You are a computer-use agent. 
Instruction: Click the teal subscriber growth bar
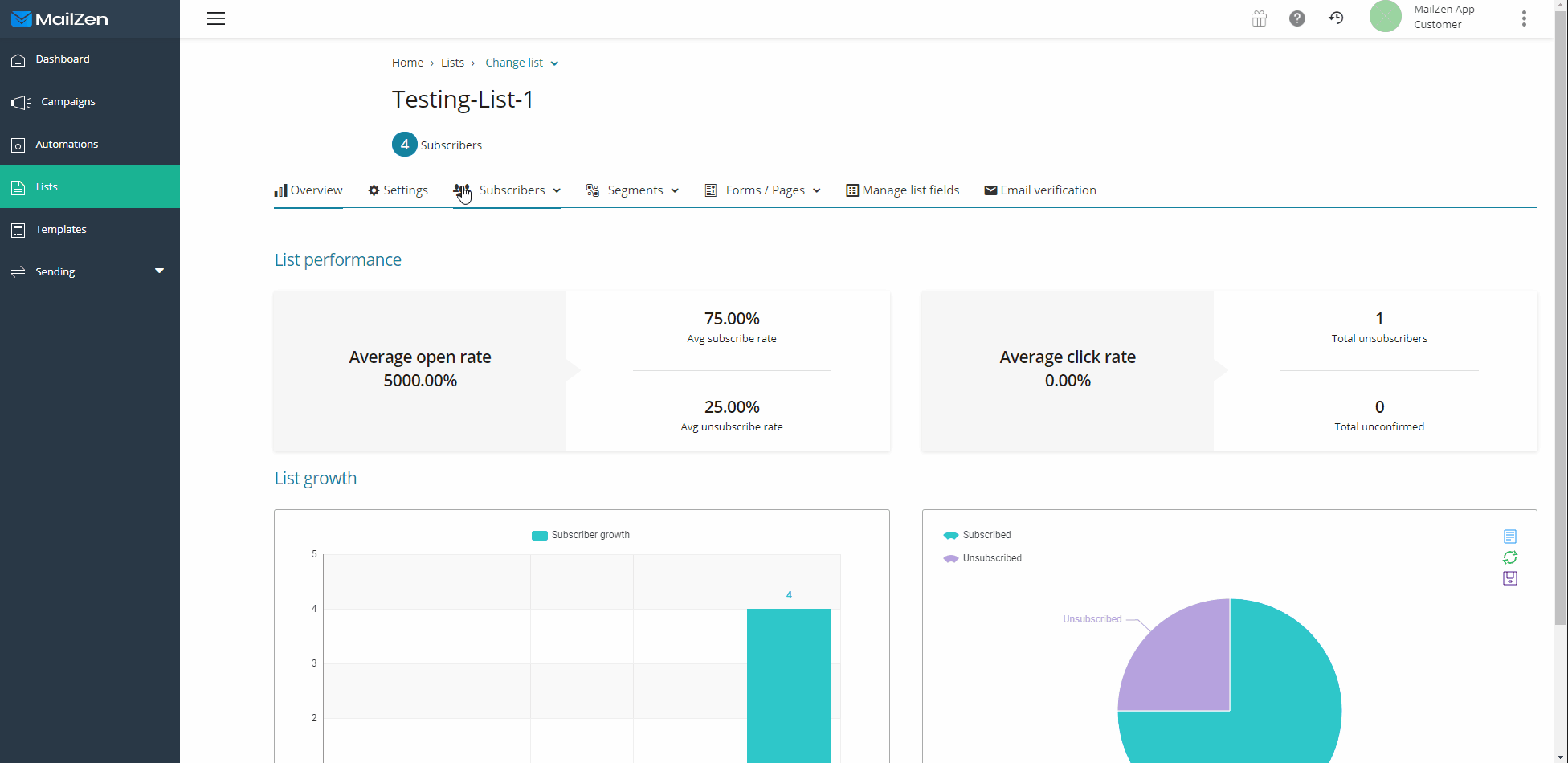coord(789,686)
